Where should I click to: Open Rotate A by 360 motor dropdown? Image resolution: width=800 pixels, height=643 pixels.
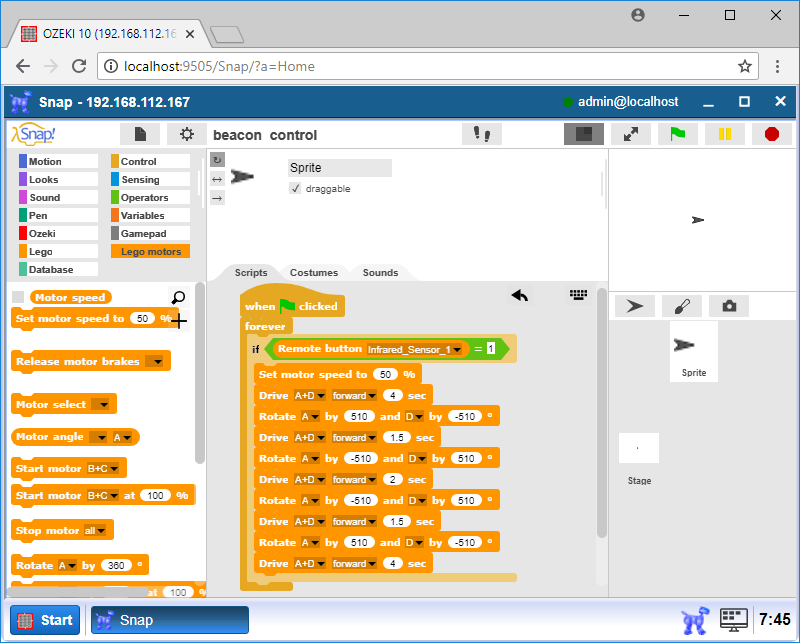tap(67, 565)
